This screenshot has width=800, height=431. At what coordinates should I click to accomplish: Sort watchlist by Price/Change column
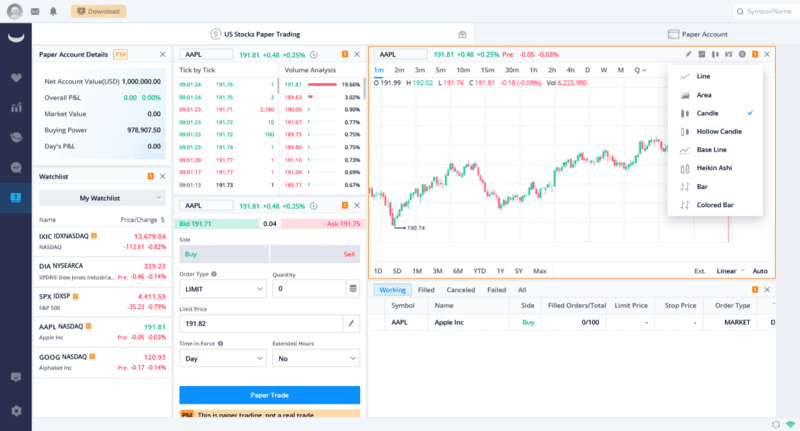pyautogui.click(x=142, y=220)
